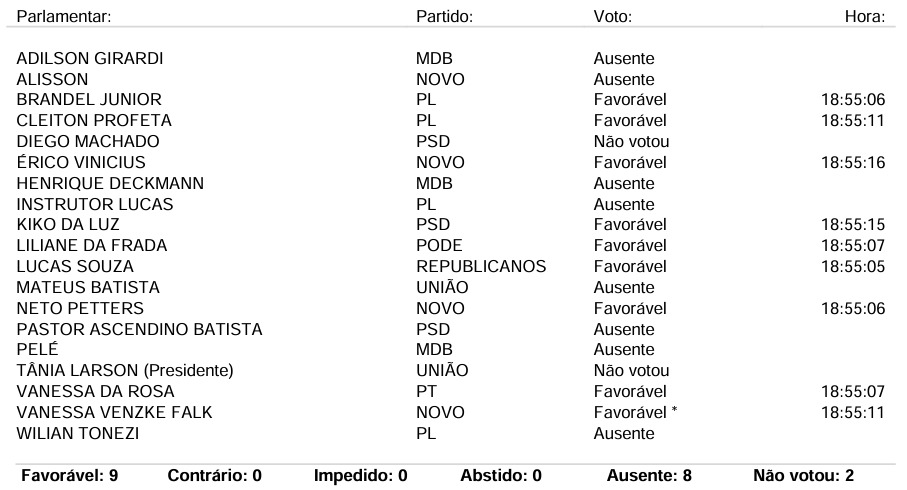Click CLEITON PROFETA's vote time 18:55:11
The width and height of the screenshot is (907, 490).
pos(853,120)
